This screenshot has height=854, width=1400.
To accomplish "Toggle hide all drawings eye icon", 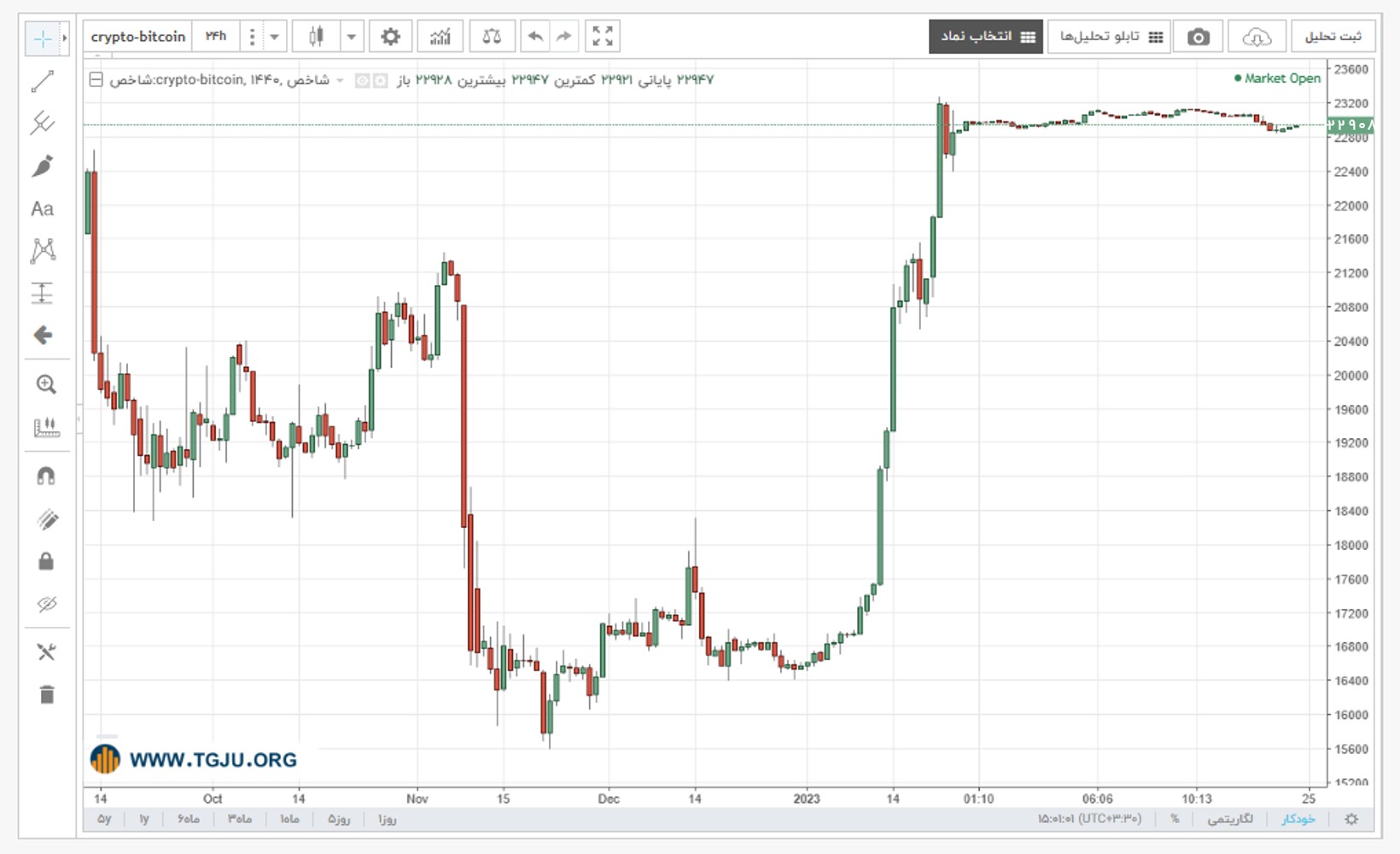I will (x=46, y=604).
